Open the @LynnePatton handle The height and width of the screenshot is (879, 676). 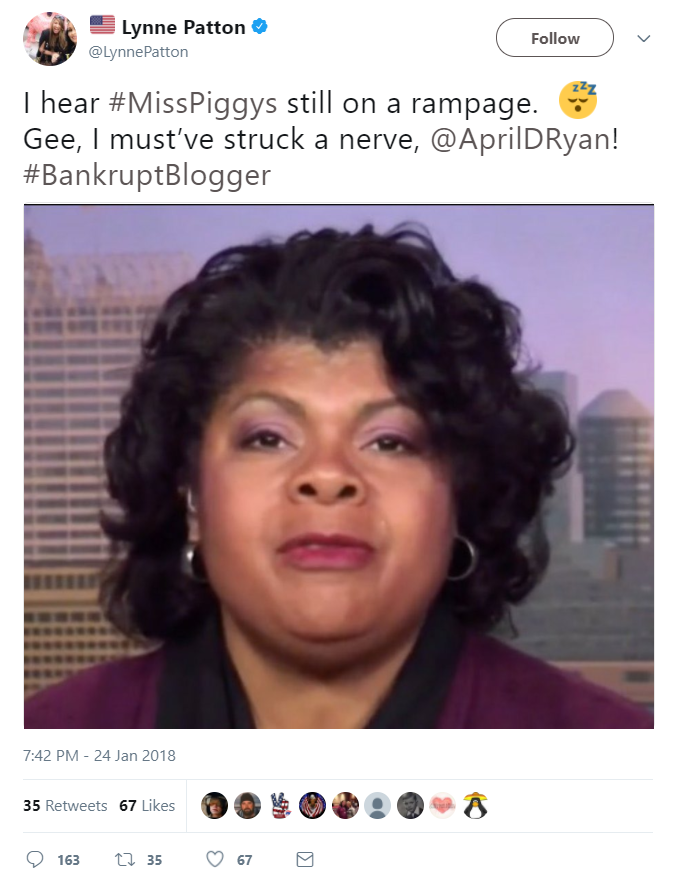tap(138, 52)
